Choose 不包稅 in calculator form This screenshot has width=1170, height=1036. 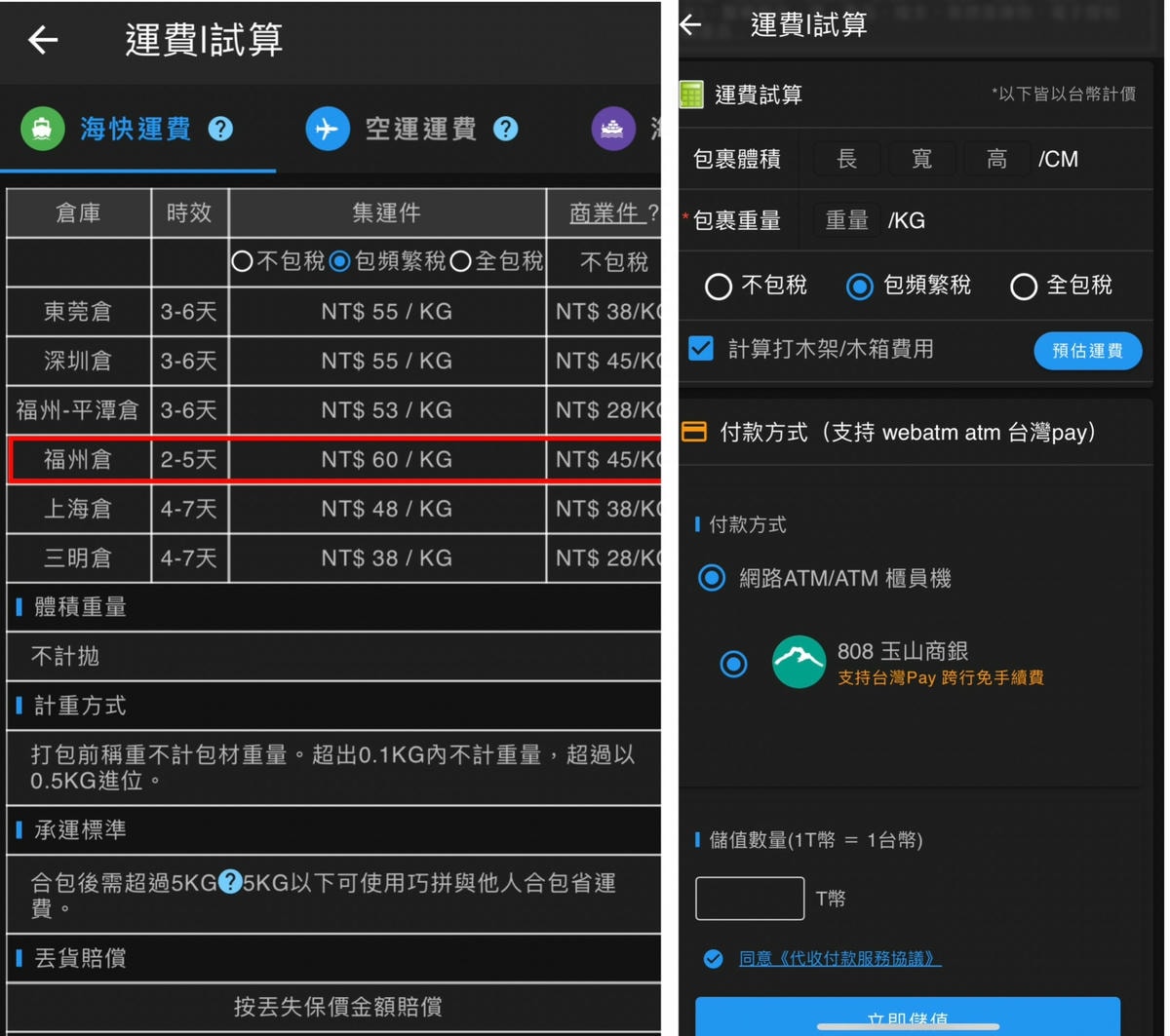tap(719, 287)
